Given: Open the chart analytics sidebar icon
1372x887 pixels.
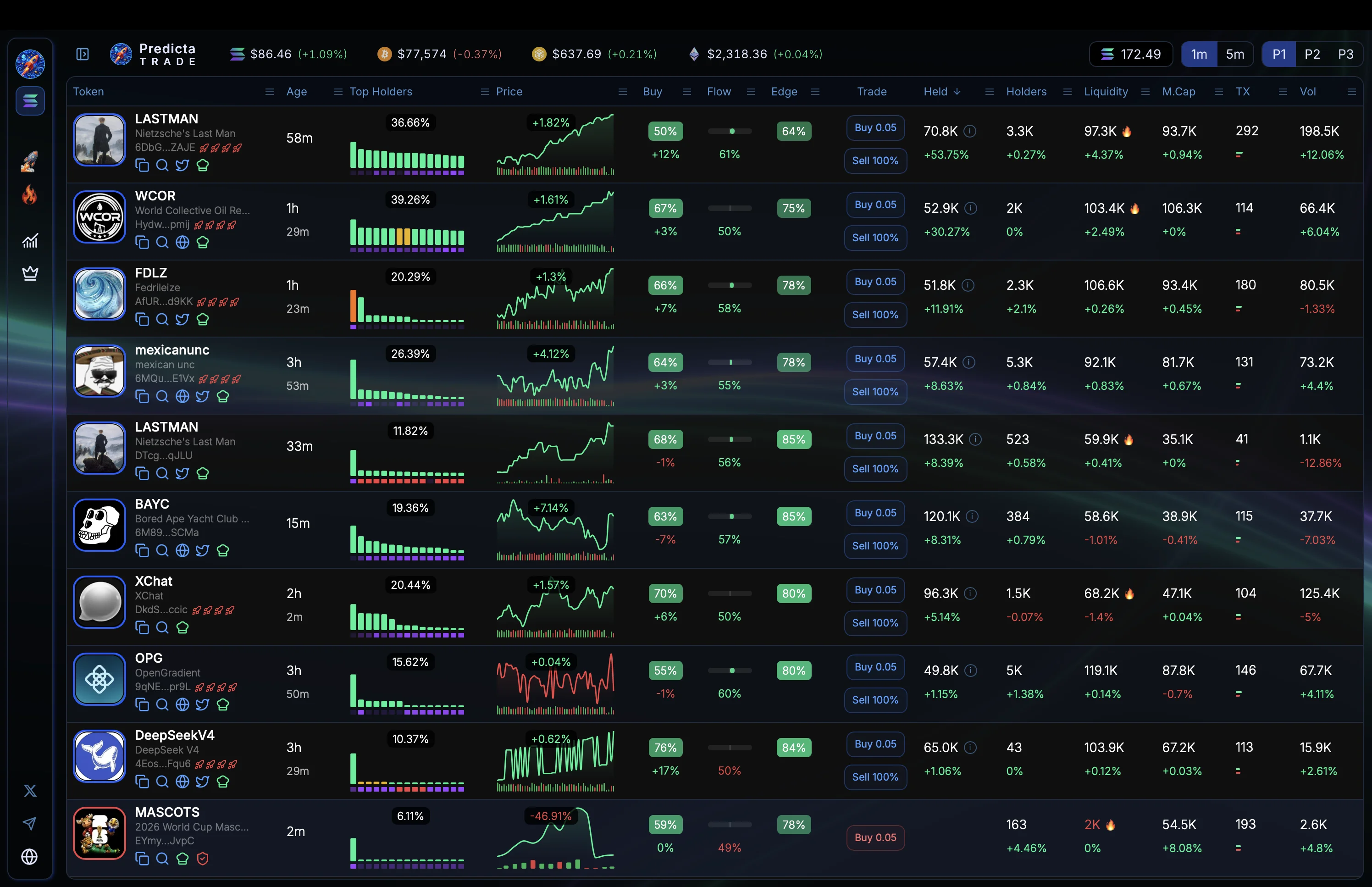Looking at the screenshot, I should [x=30, y=241].
